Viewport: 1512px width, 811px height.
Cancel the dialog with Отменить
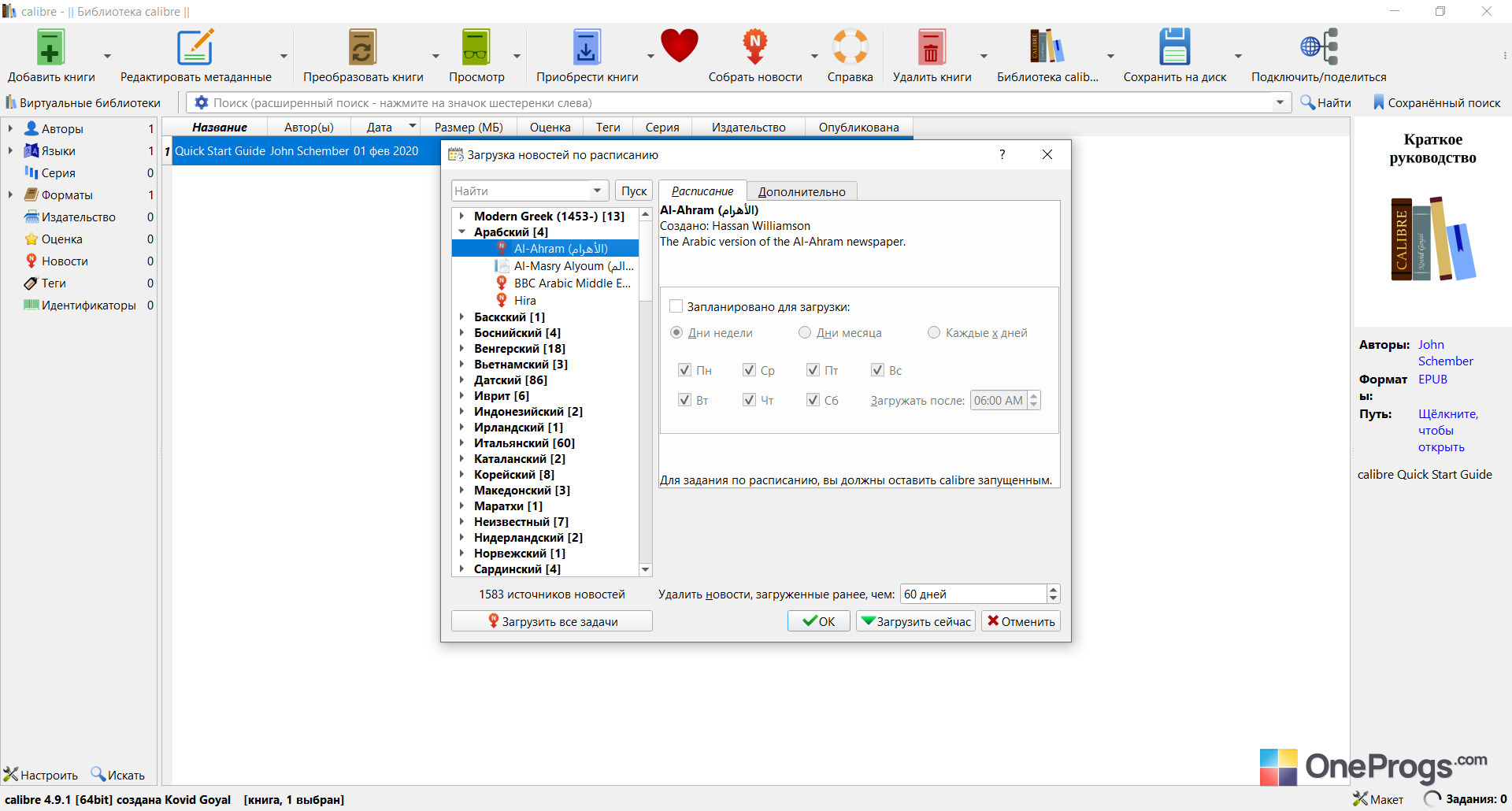(1021, 621)
